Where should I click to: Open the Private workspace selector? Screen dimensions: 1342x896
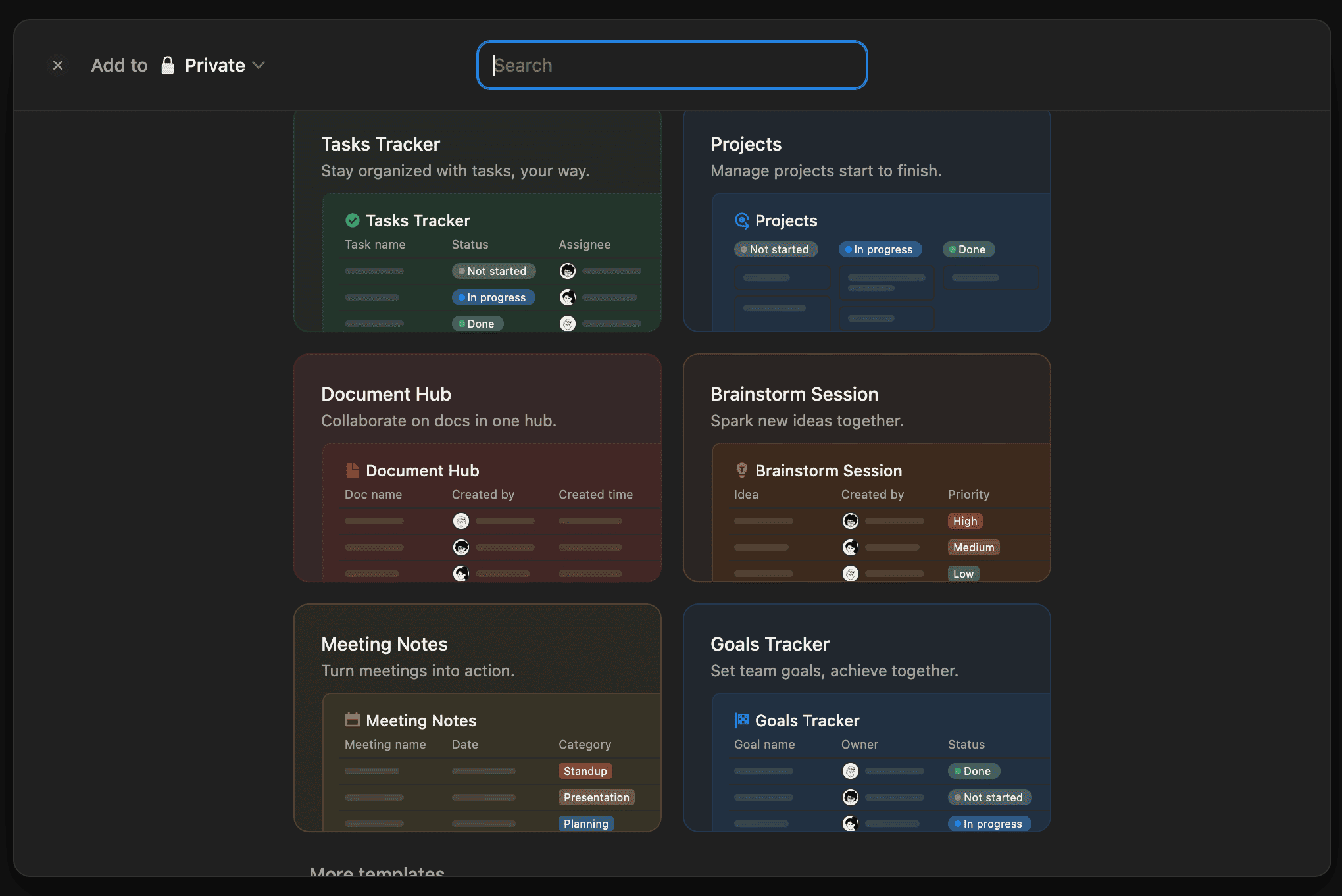214,65
